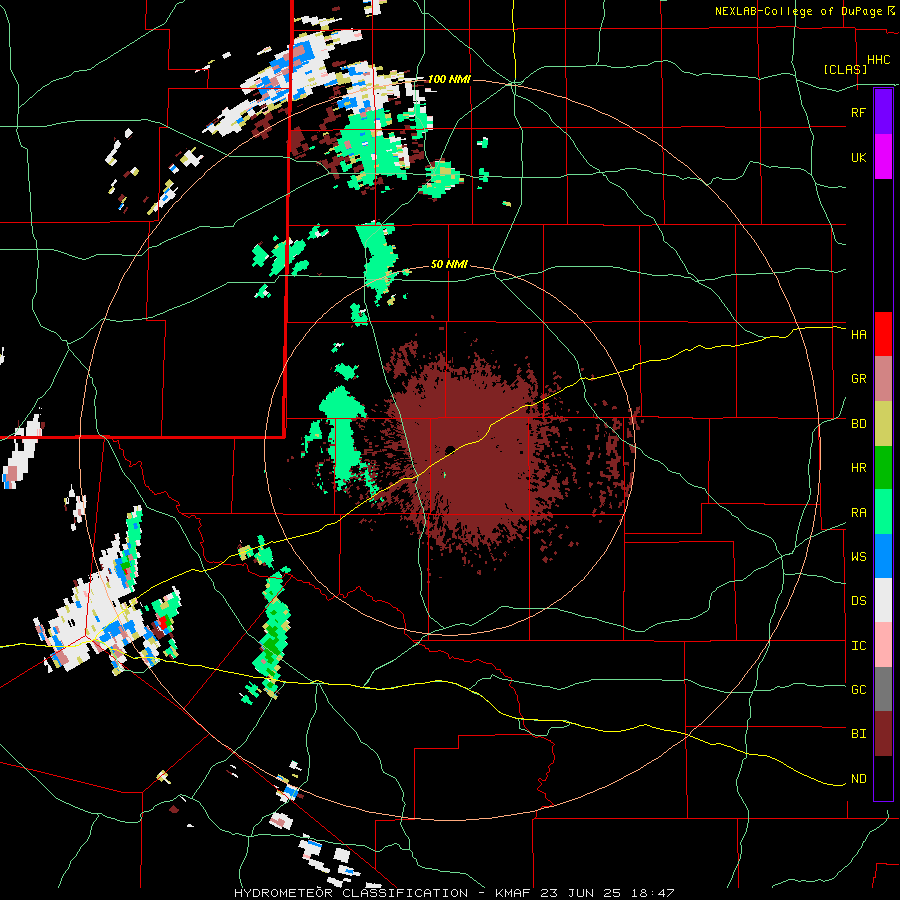This screenshot has width=900, height=900.
Task: Click the white DS dry snow swatch
Action: coord(883,600)
